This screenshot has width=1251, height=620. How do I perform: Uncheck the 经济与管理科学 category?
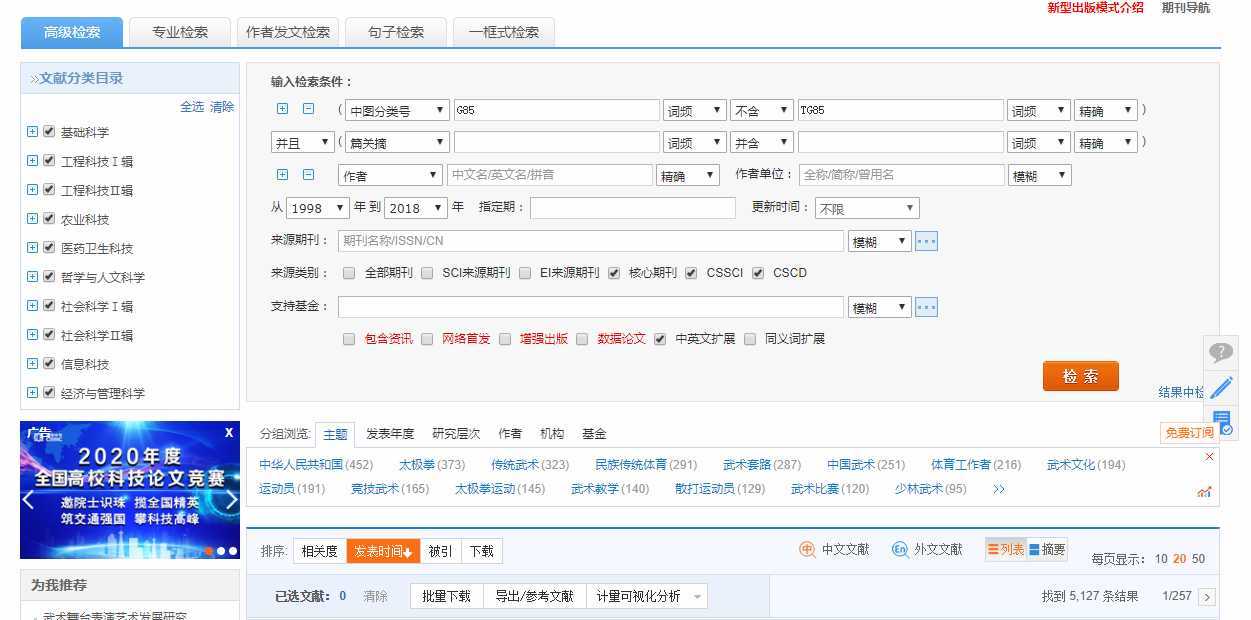click(49, 392)
